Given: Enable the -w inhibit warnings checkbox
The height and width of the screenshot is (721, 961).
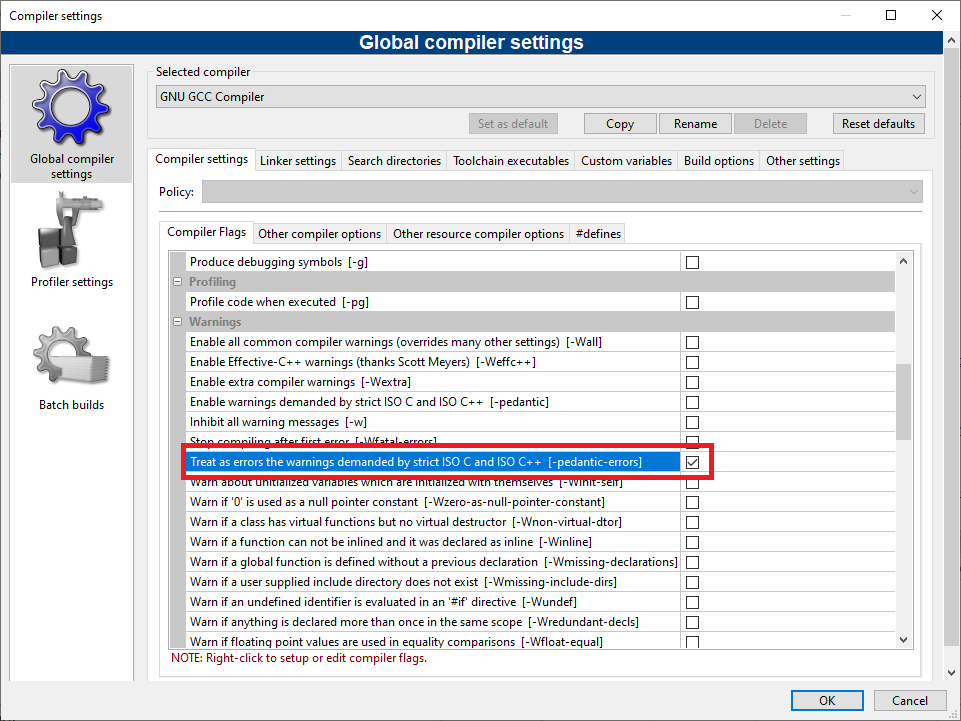Looking at the screenshot, I should [692, 422].
